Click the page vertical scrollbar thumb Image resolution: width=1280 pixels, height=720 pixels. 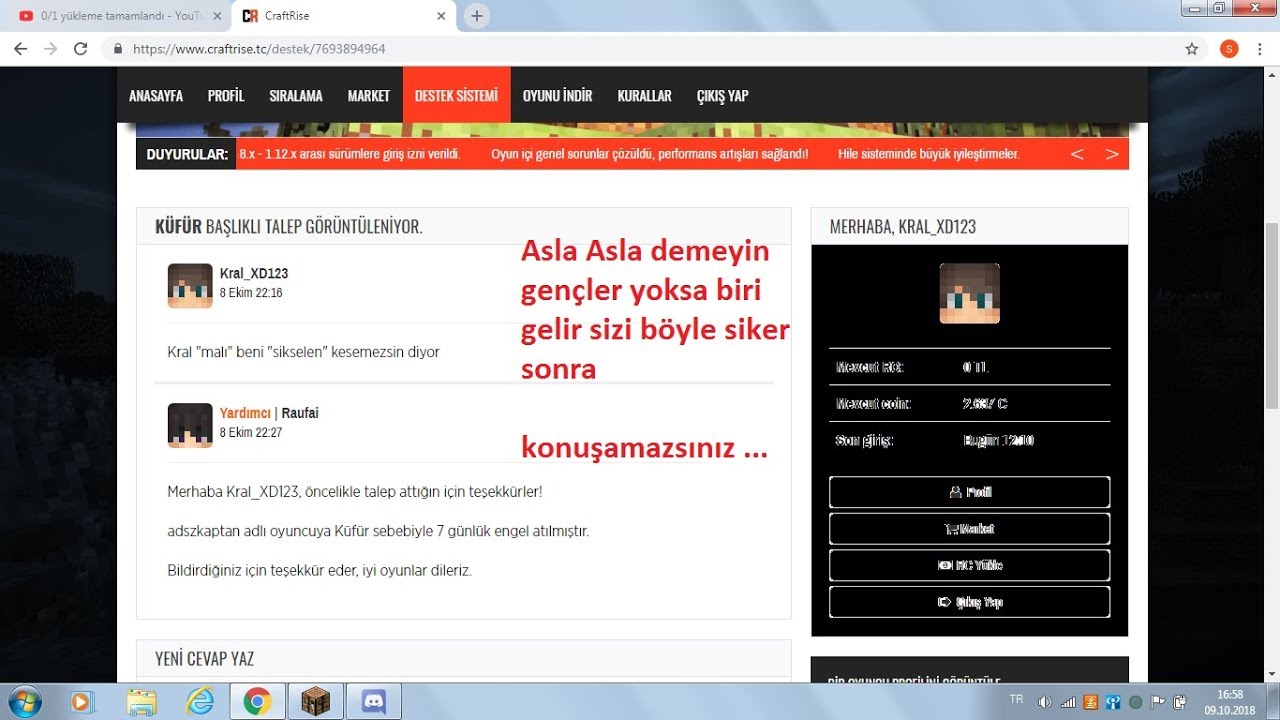coord(1272,315)
